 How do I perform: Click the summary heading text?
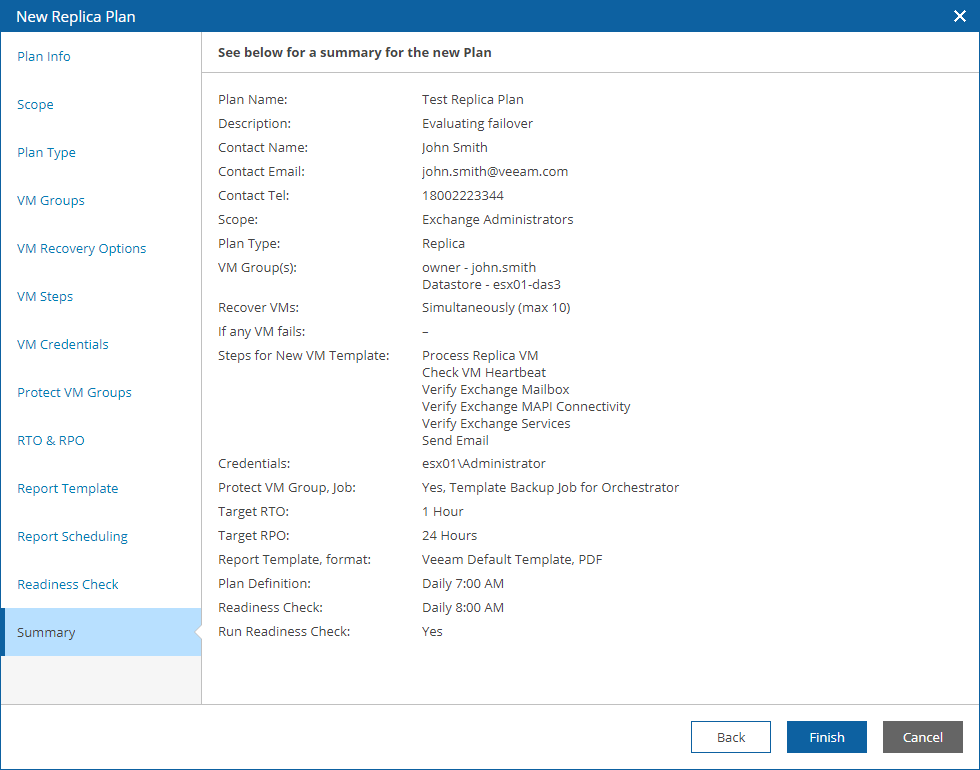(x=354, y=52)
